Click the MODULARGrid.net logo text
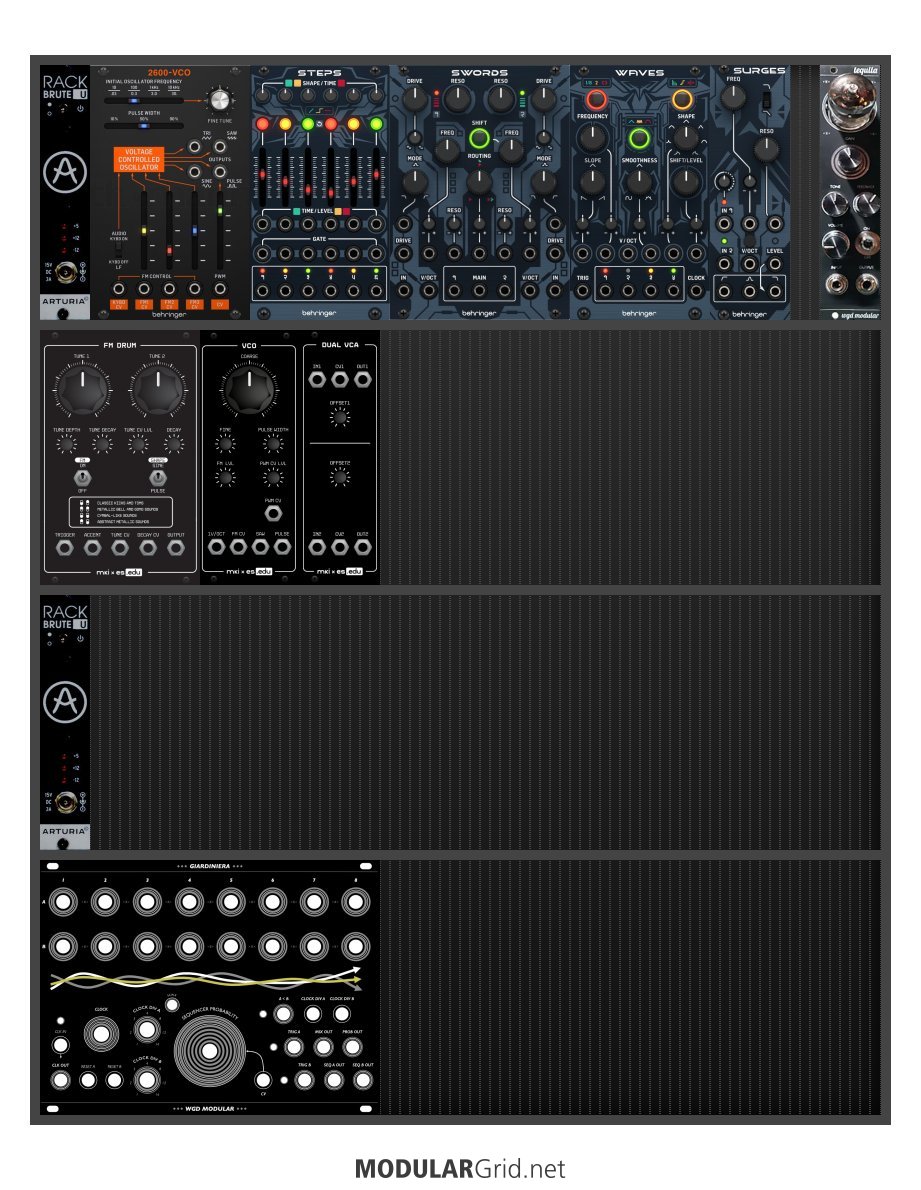This screenshot has height=1190, width=921. 460,1169
